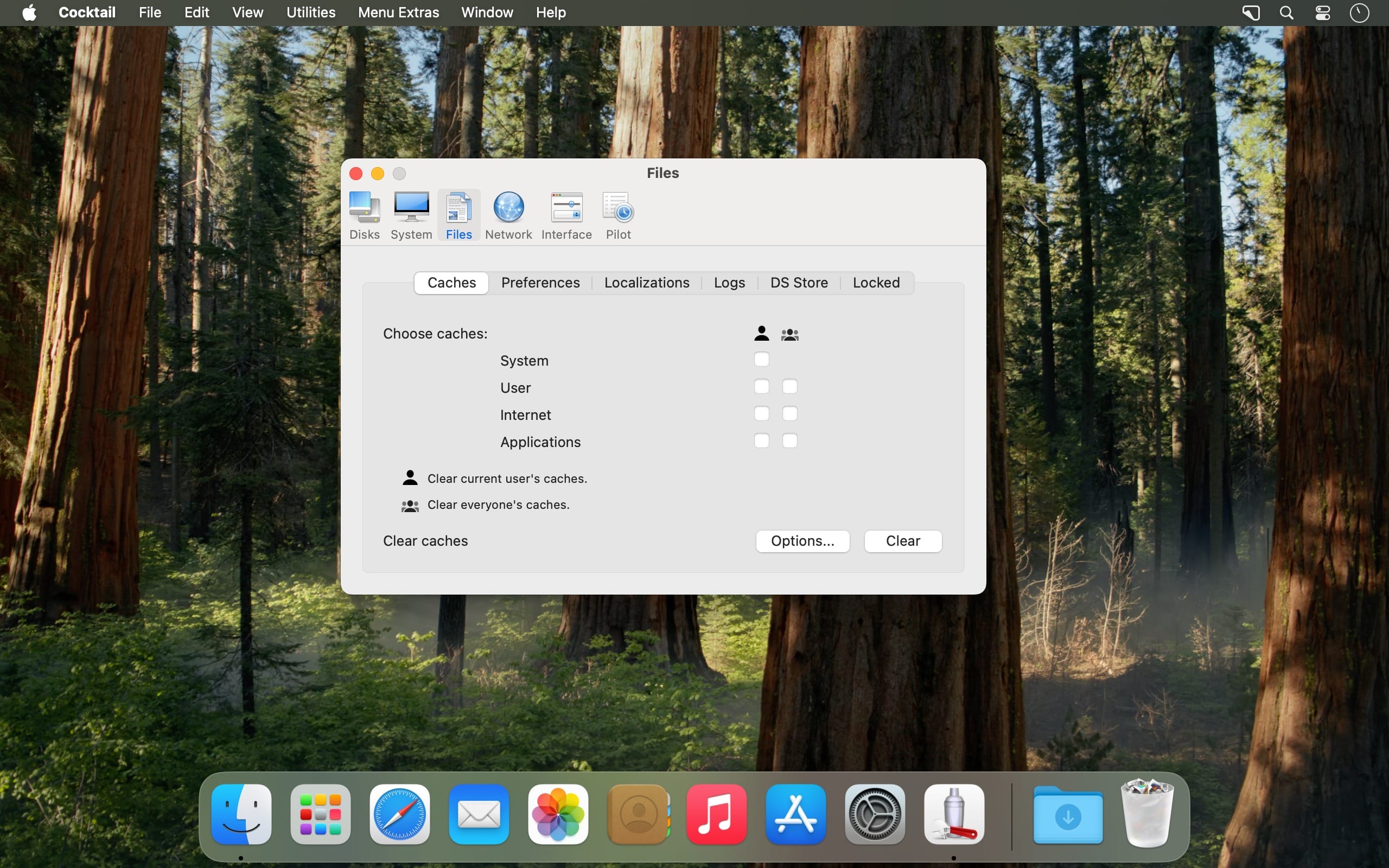This screenshot has width=1389, height=868.
Task: Click the Cocktail shaker Dock icon
Action: click(x=954, y=814)
